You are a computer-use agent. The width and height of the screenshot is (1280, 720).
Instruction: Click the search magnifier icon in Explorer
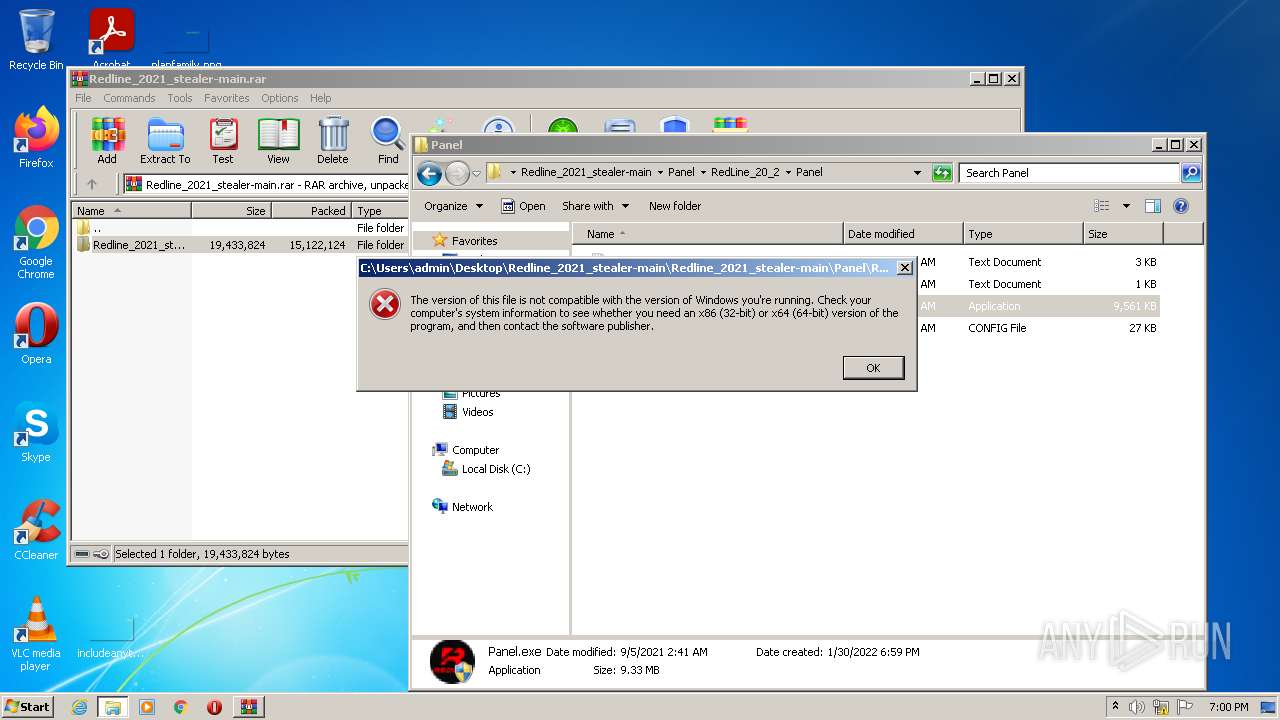(1191, 173)
